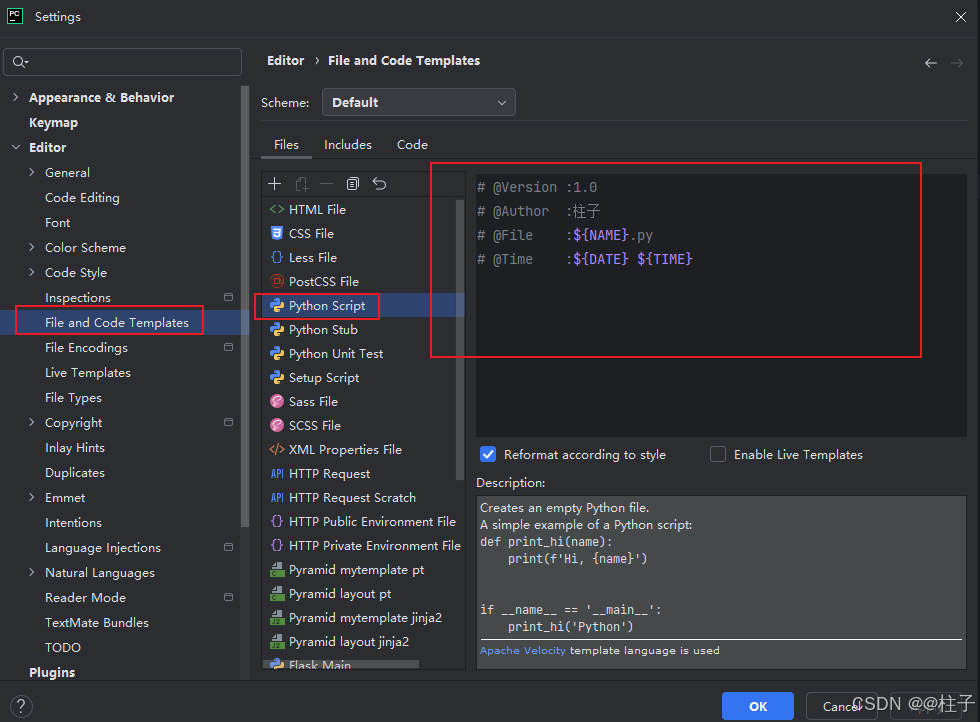
Task: Open Keymap settings
Action: [x=53, y=123]
